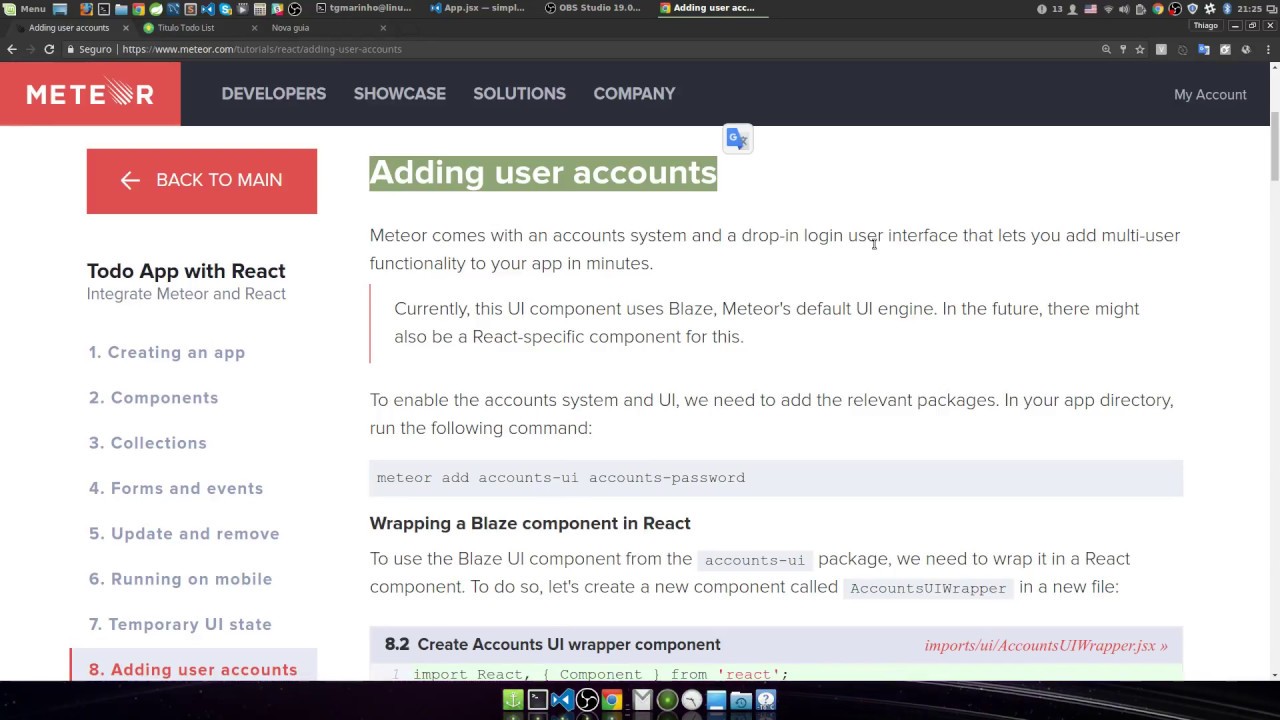Open the backup folder icon in the dock
Image resolution: width=1280 pixels, height=720 pixels.
point(741,700)
